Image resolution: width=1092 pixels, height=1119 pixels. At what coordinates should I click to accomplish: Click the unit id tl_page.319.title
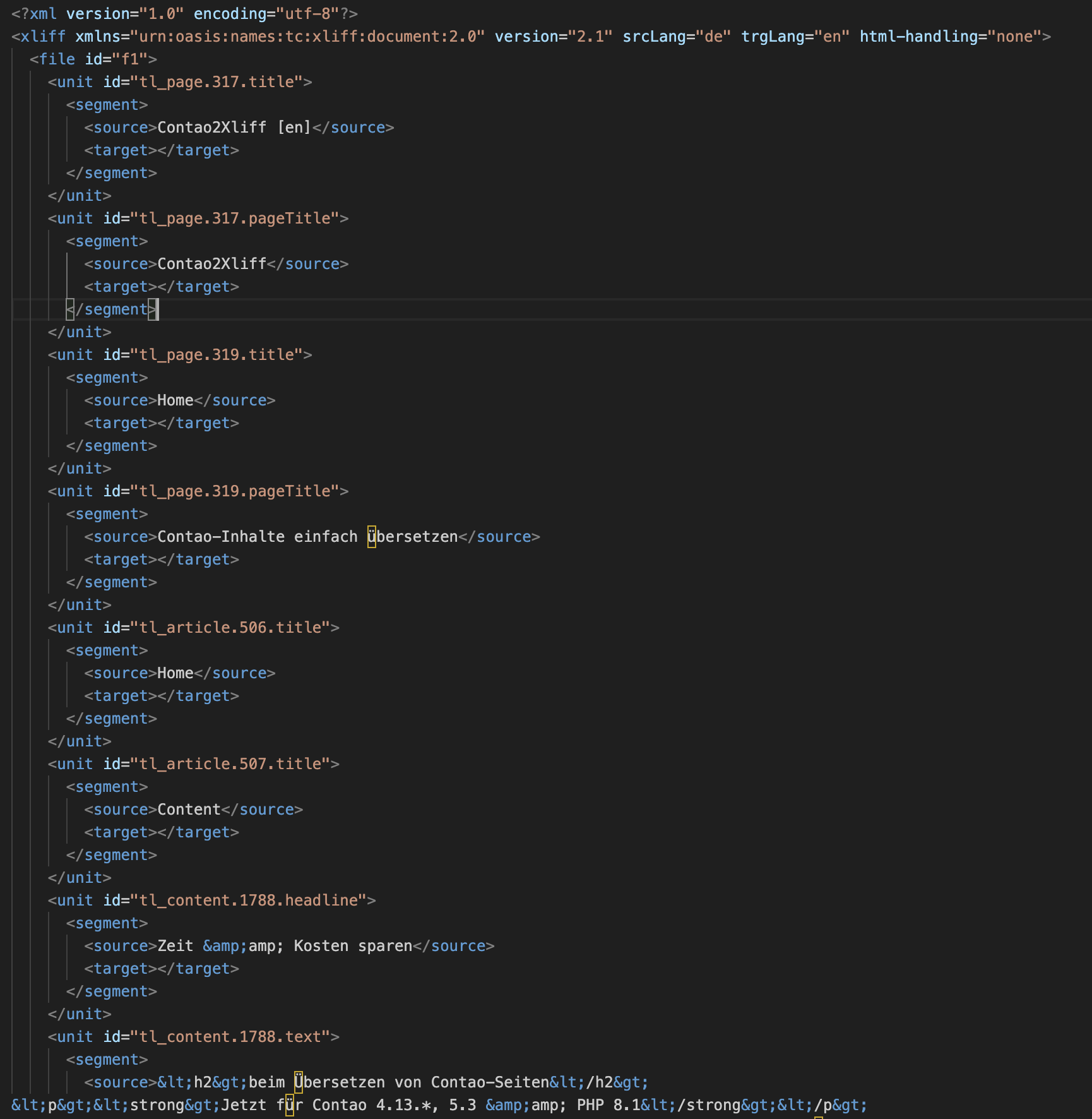click(x=217, y=355)
